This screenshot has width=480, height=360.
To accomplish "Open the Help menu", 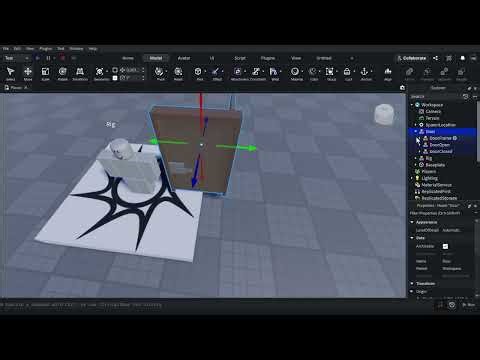I will coord(93,49).
